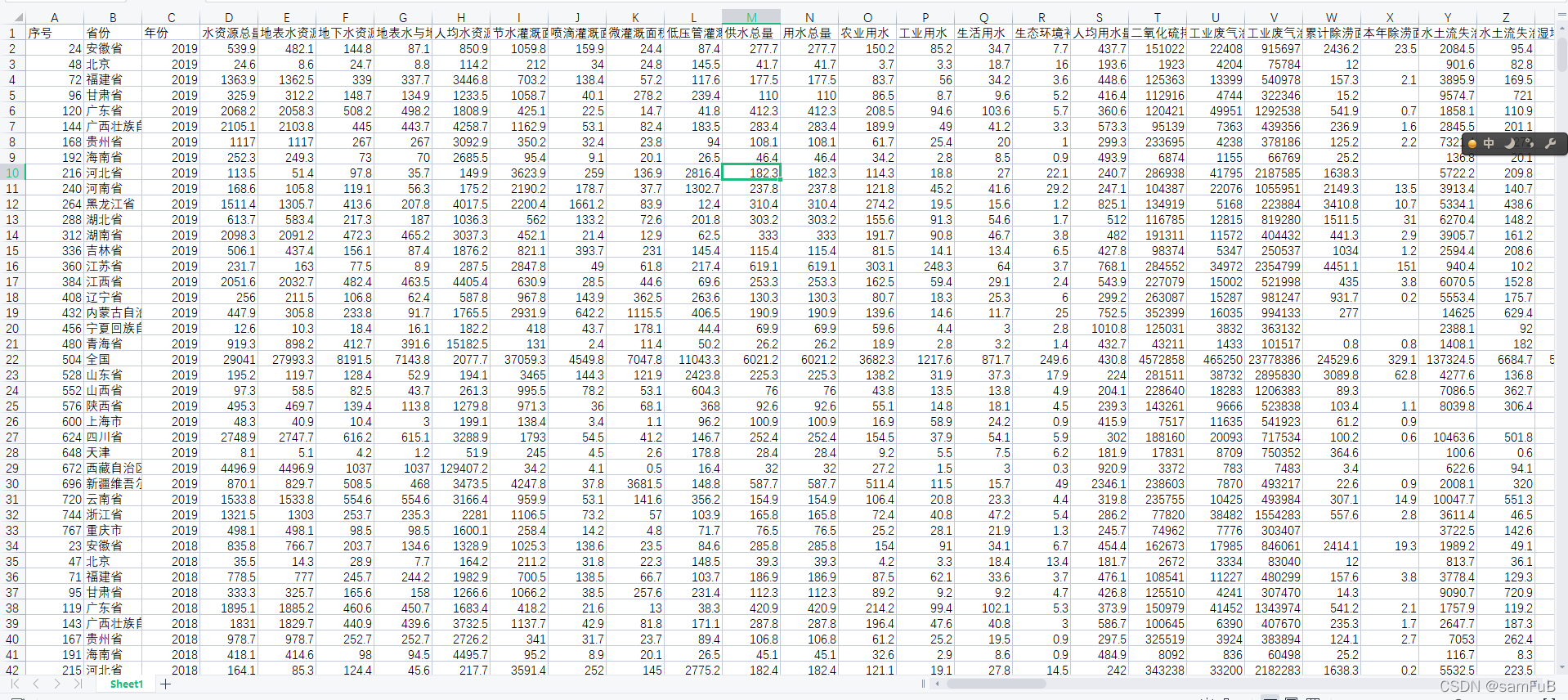The width and height of the screenshot is (1568, 700).
Task: Click the value 4572858 in row 22
Action: (1158, 359)
